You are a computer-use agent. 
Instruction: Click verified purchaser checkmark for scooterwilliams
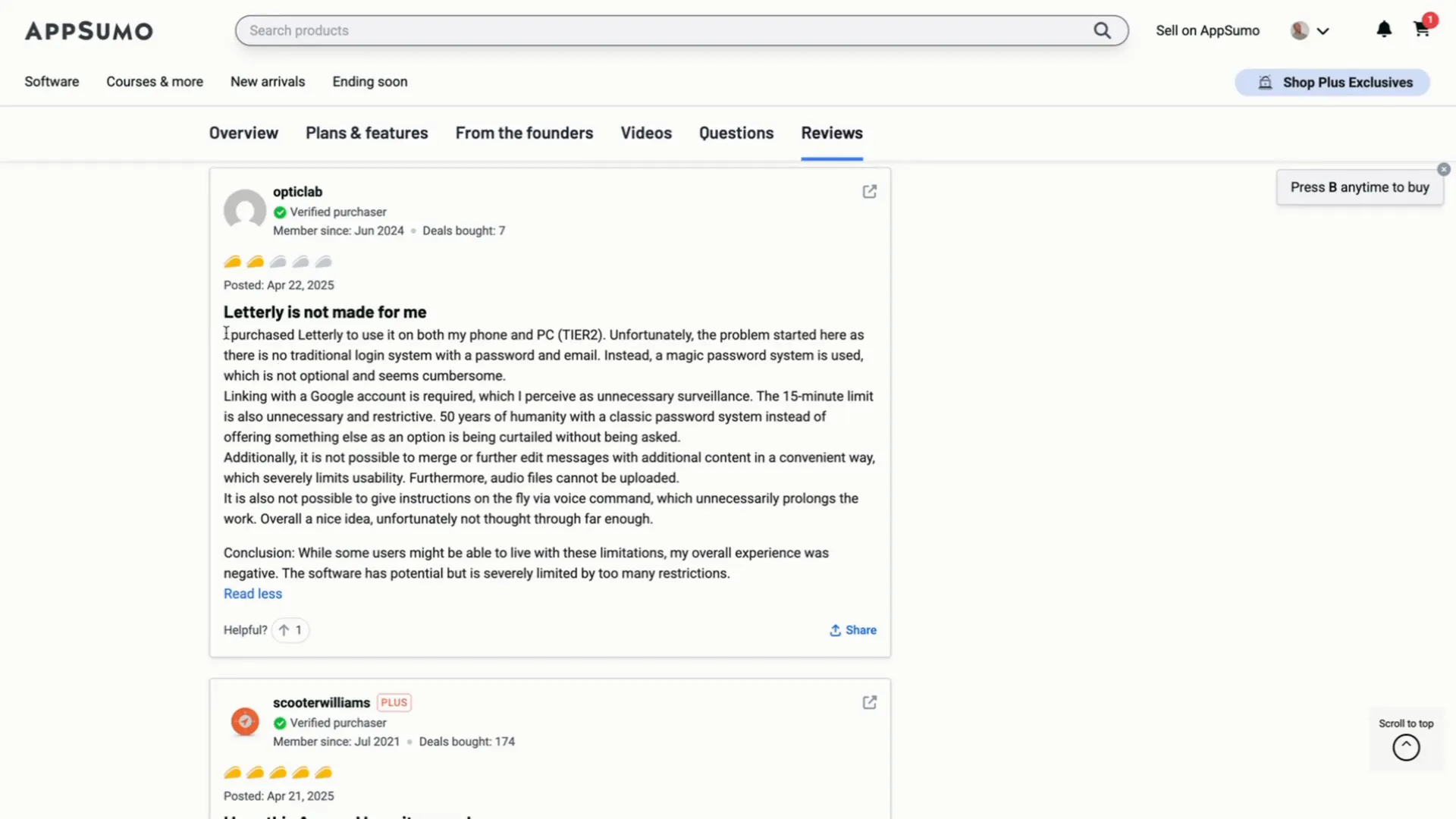(x=280, y=723)
